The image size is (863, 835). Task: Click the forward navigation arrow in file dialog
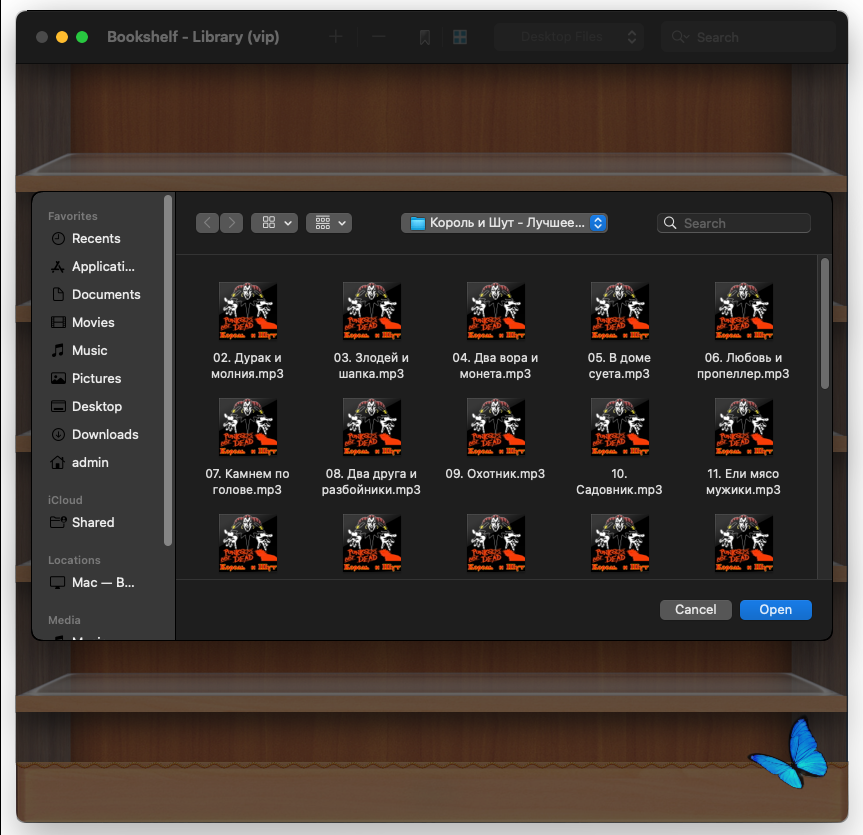click(232, 223)
